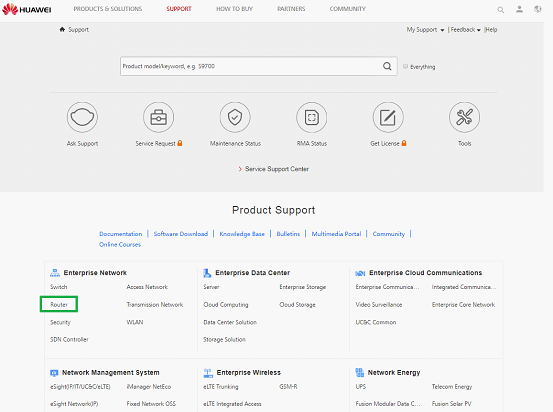Select Enterprise Core Network product
The image size is (553, 412).
(x=463, y=304)
